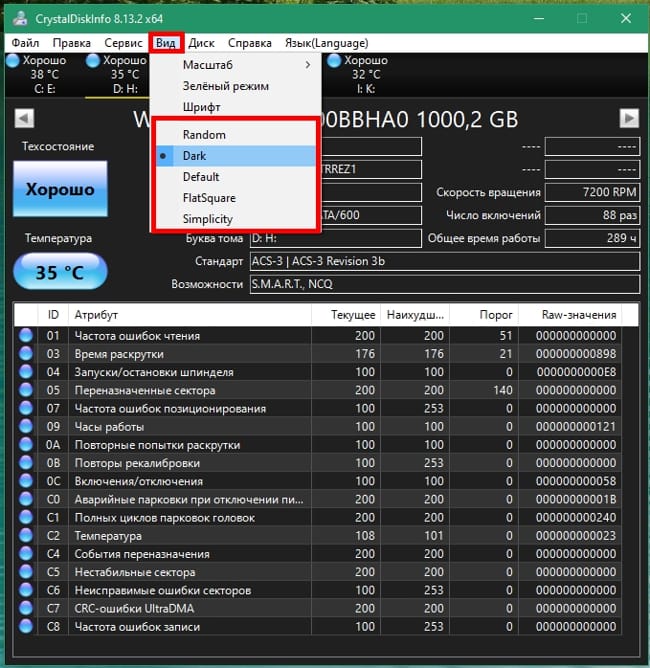Image resolution: width=650 pixels, height=668 pixels.
Task: Select the Переназначенные сектора row
Action: tap(318, 390)
